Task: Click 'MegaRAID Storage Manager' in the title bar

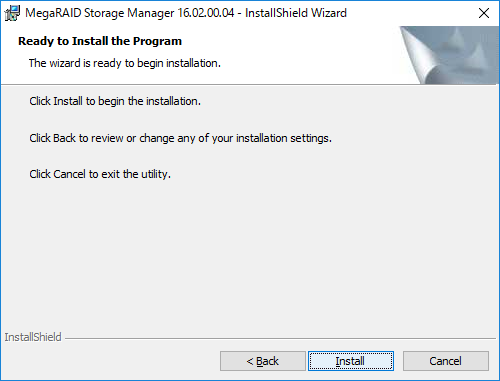Action: [x=100, y=13]
